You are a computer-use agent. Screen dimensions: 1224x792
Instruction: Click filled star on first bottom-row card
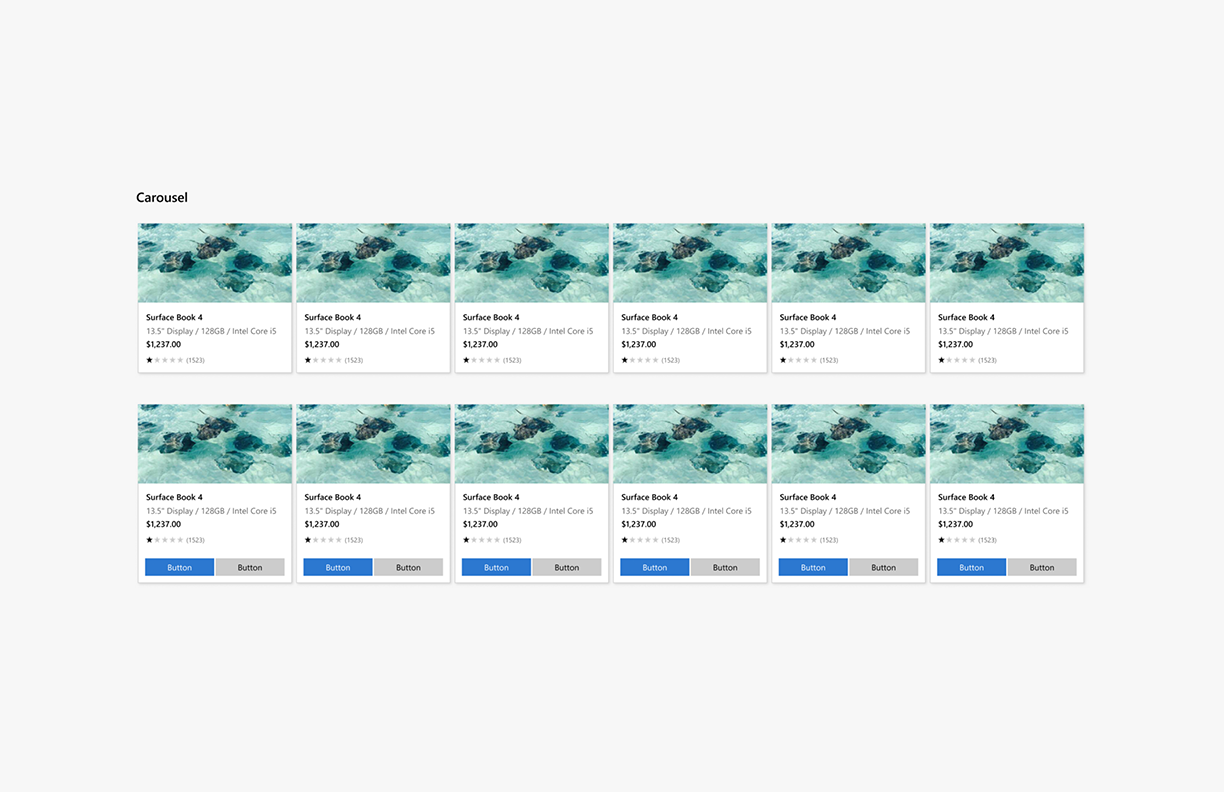tap(150, 540)
